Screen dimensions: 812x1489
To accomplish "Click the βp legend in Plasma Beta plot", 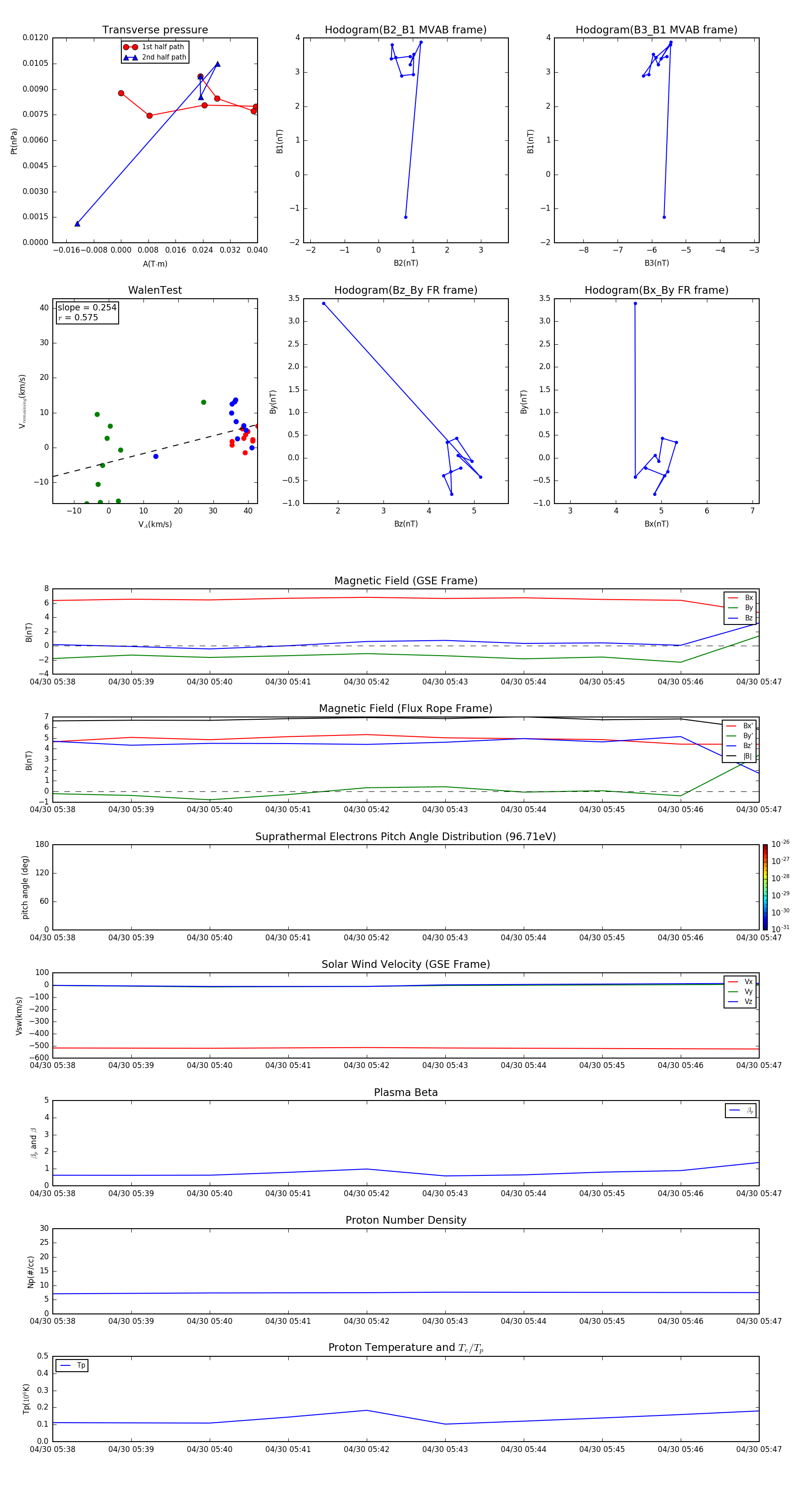I will coord(741,1110).
